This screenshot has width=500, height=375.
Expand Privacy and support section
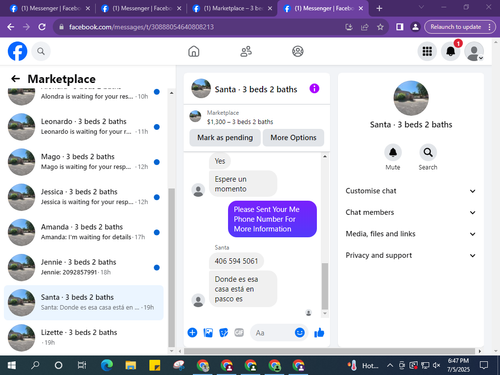[x=411, y=255]
